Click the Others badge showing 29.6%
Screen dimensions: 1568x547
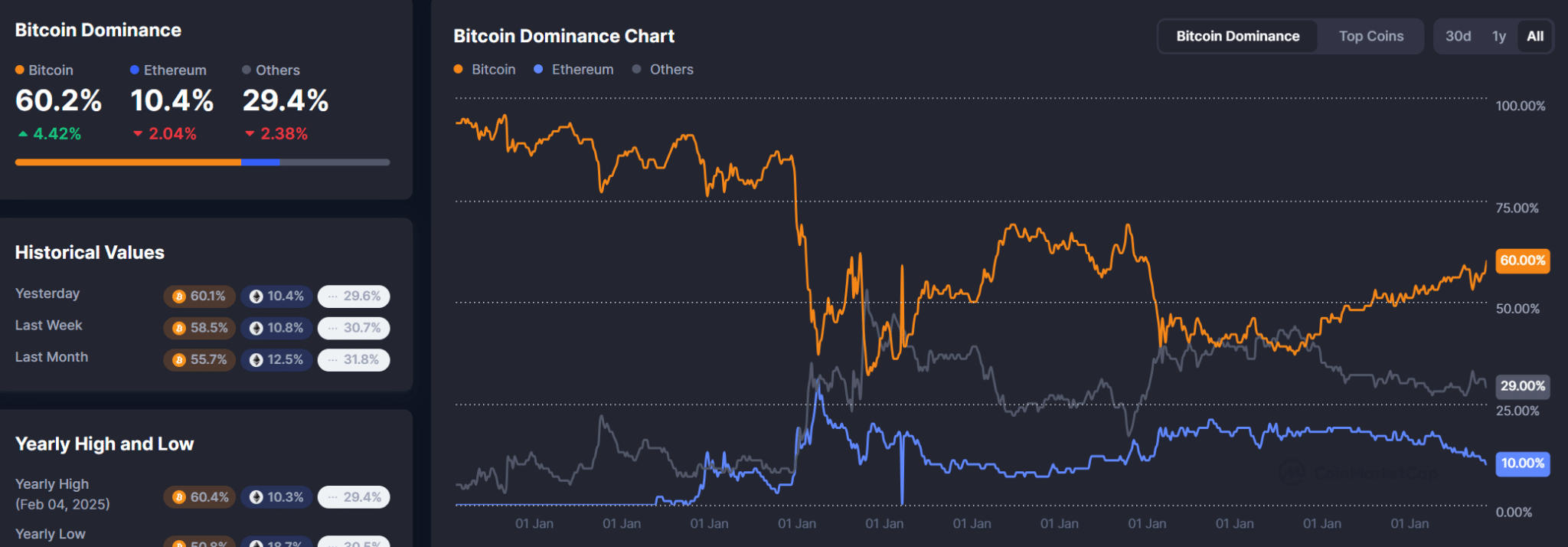354,296
